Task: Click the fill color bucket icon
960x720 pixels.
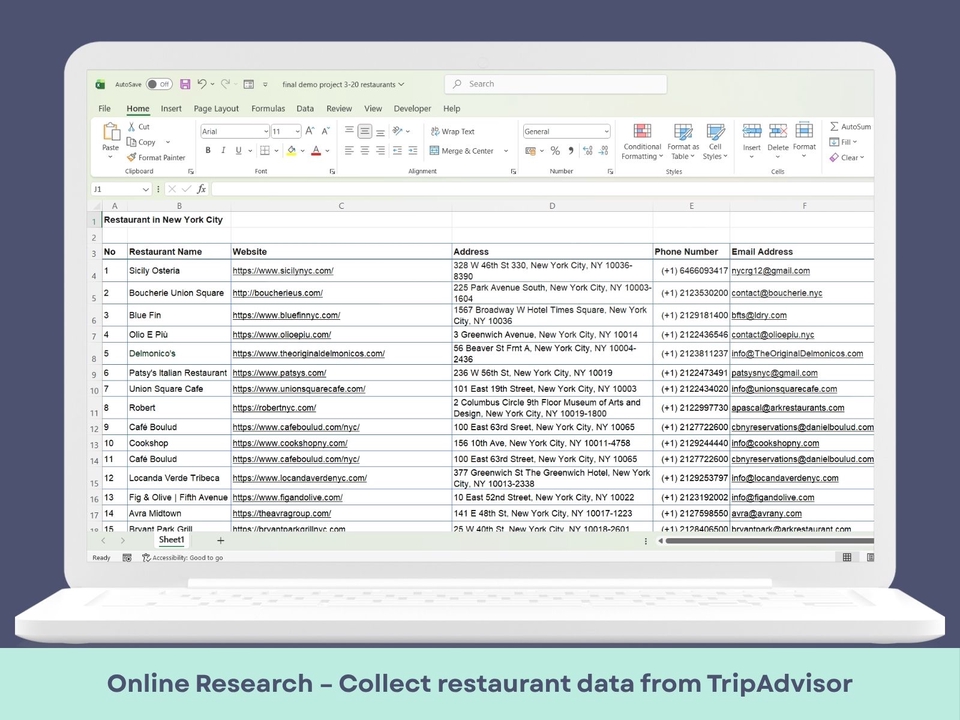Action: pyautogui.click(x=291, y=151)
